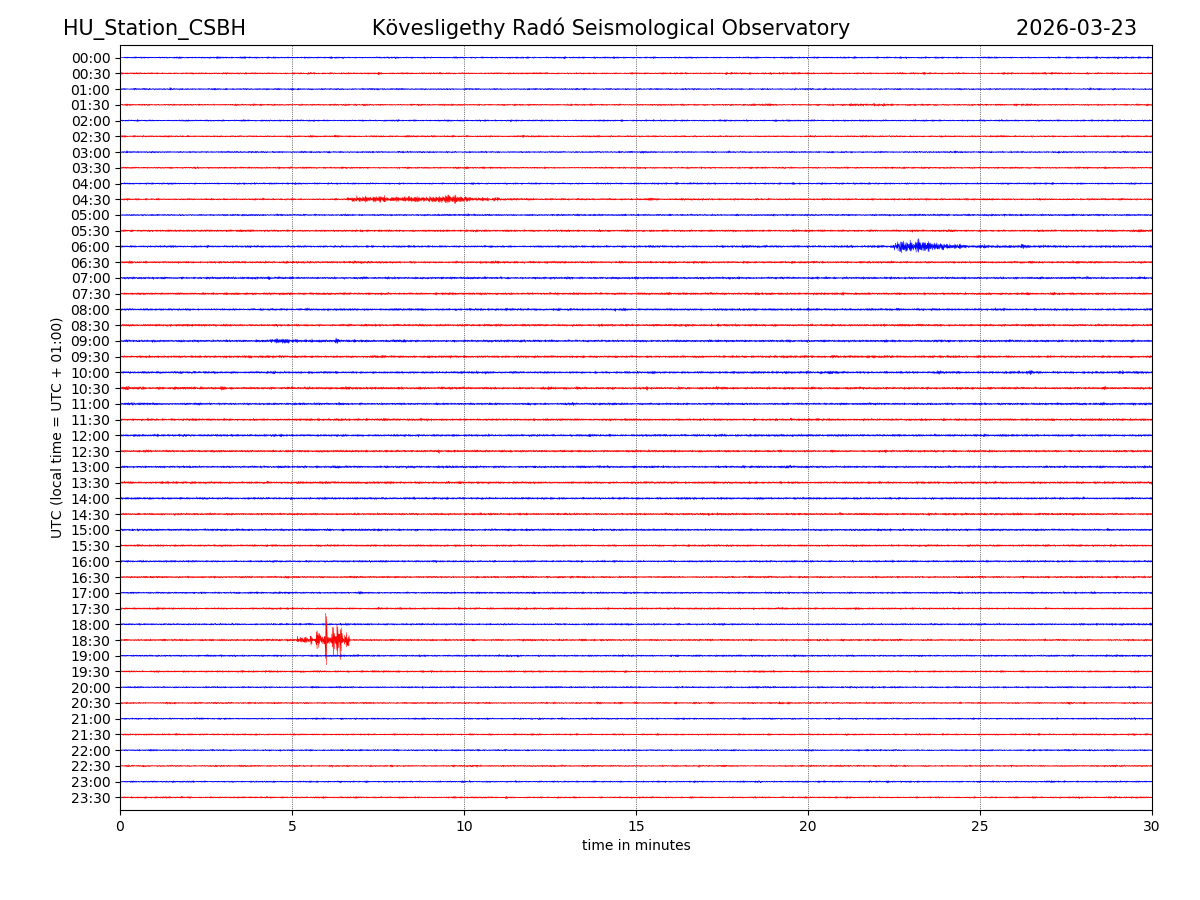Screen dimensions: 1200x900
Task: Click the 12:00 row label
Action: [x=91, y=436]
